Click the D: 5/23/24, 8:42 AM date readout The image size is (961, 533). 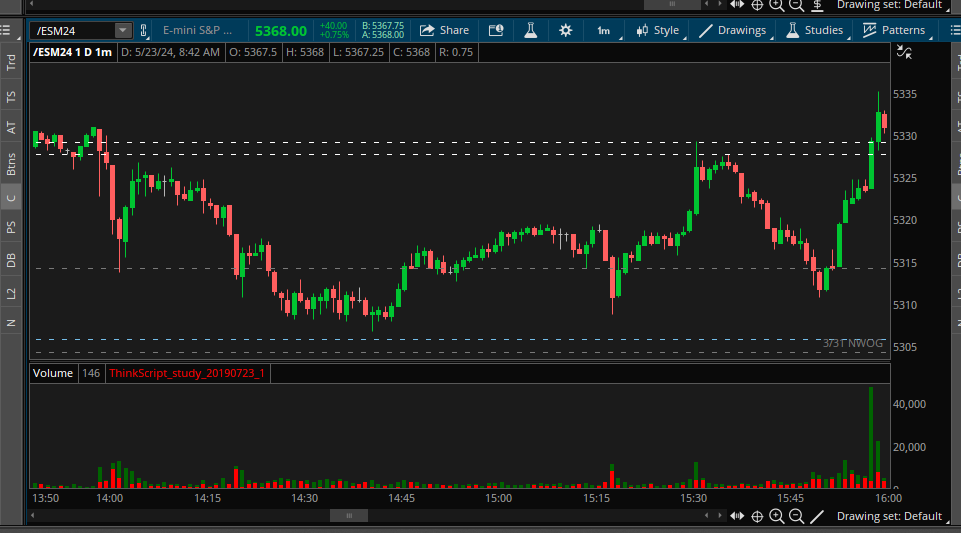click(170, 52)
